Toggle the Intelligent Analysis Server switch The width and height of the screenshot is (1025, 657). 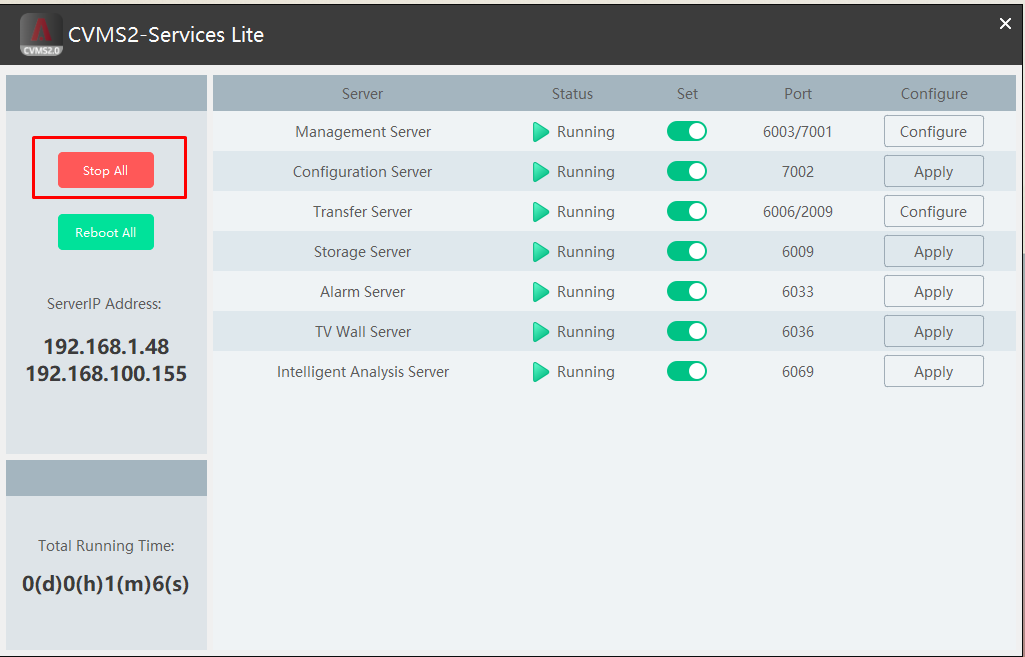pyautogui.click(x=686, y=371)
